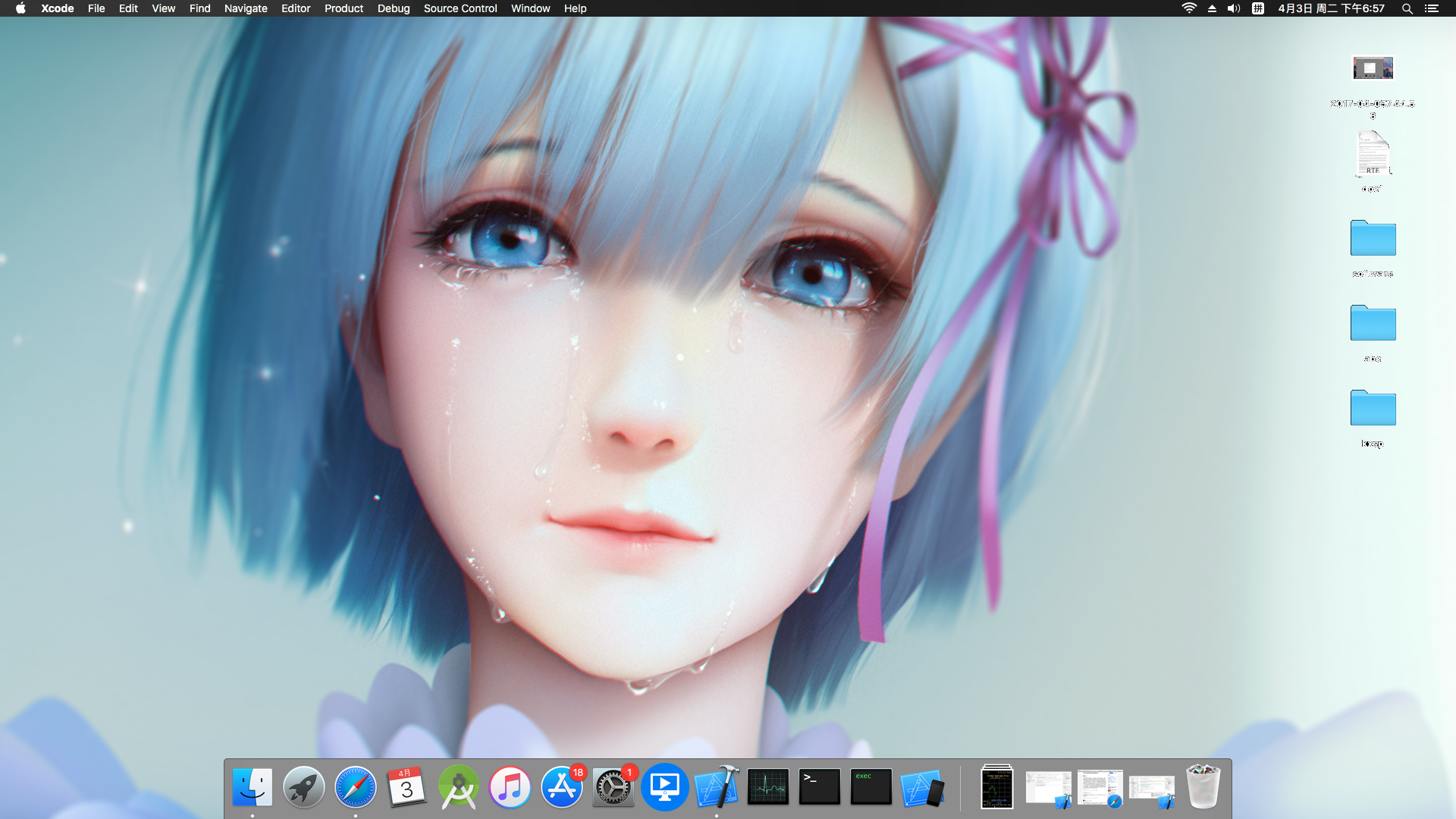Open the Product menu
Image resolution: width=1456 pixels, height=819 pixels.
[344, 8]
